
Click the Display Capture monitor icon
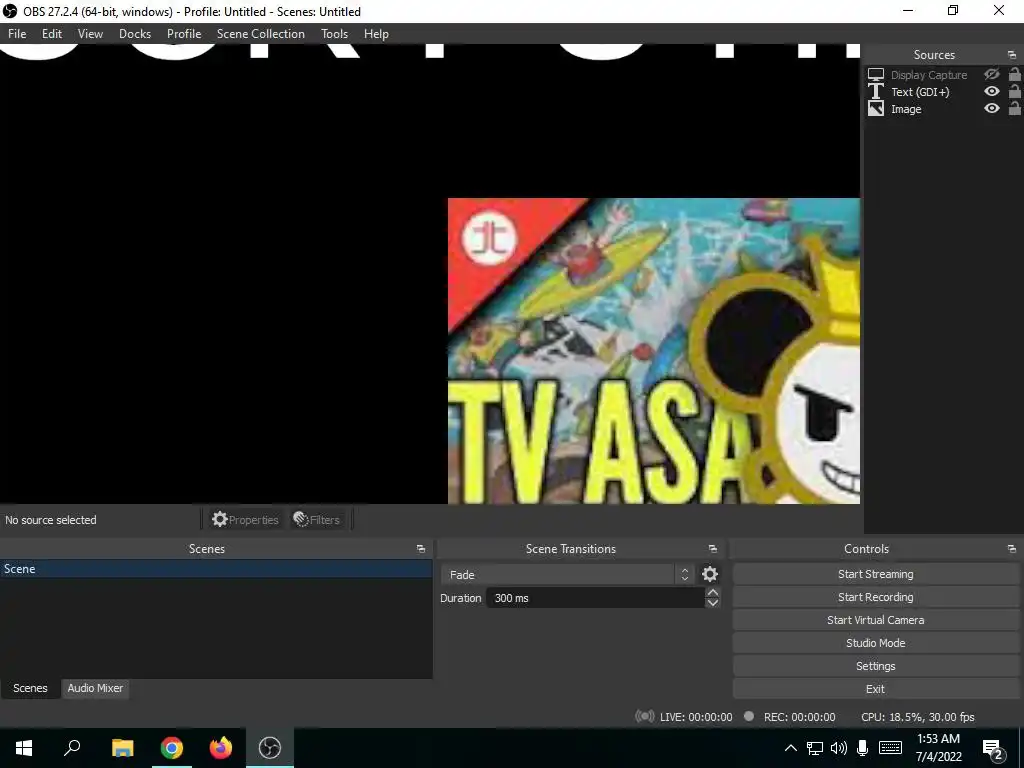click(876, 74)
